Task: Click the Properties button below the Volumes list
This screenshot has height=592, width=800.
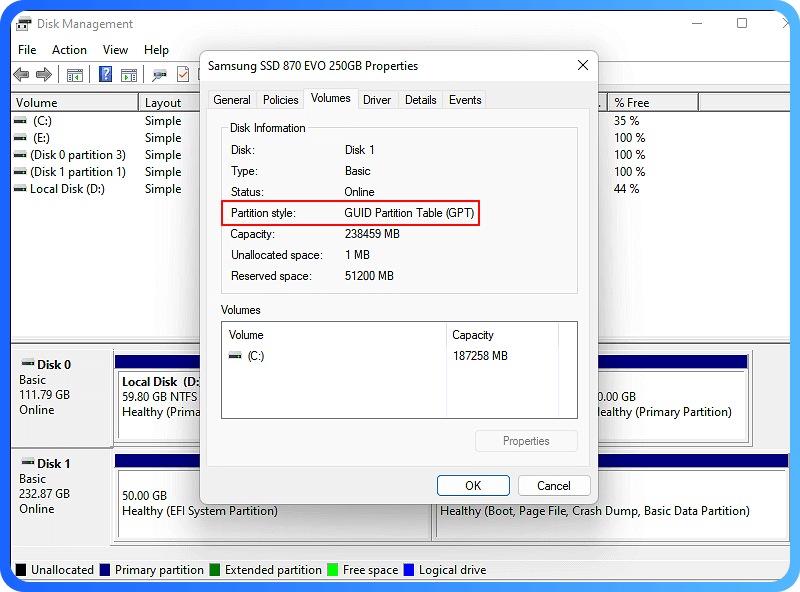Action: tap(526, 441)
